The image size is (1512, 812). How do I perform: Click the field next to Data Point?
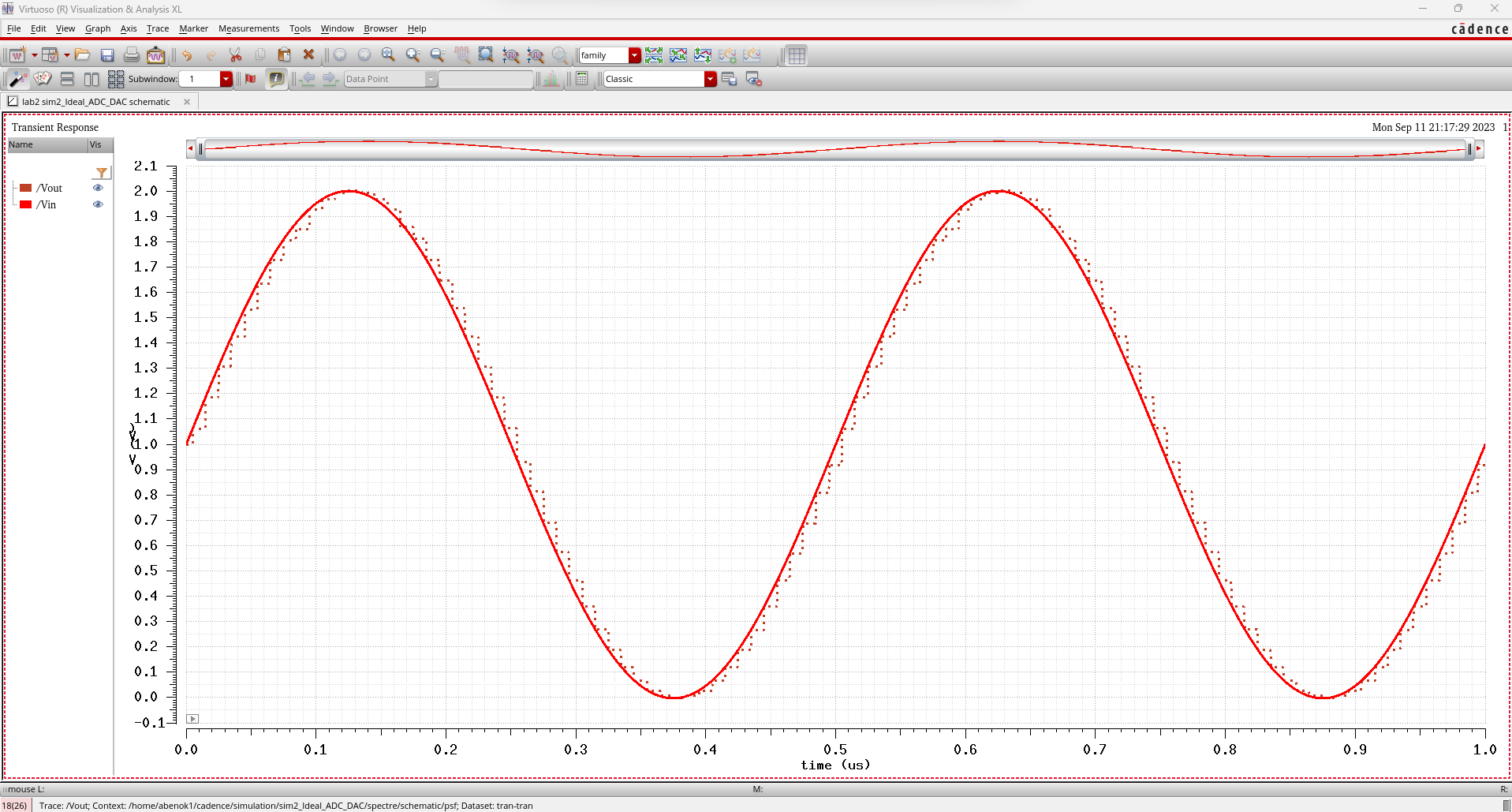point(486,79)
